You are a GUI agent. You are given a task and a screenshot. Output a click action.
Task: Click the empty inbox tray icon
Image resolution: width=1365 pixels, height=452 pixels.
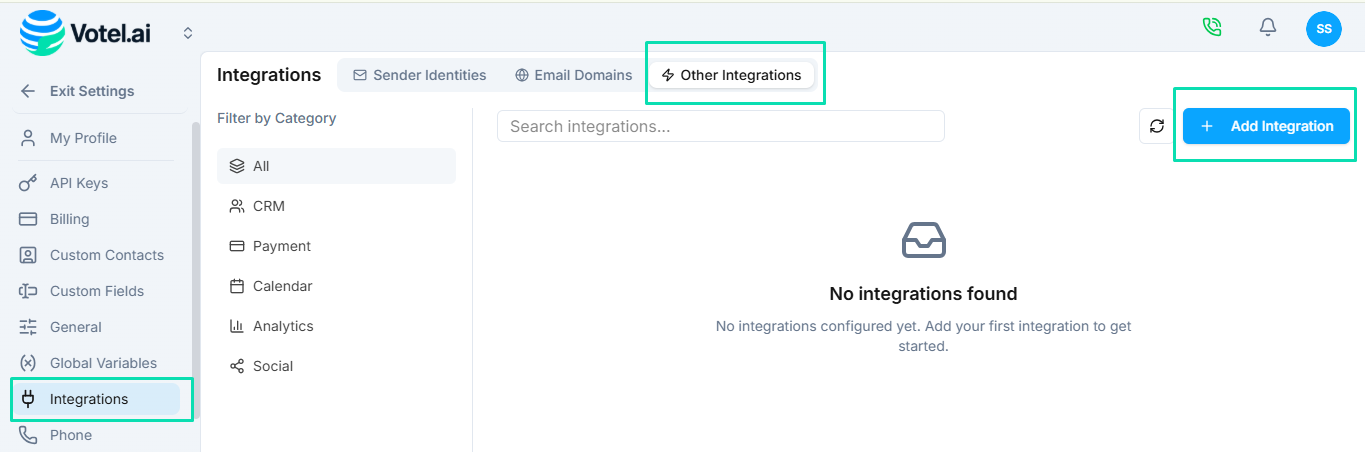[x=924, y=240]
